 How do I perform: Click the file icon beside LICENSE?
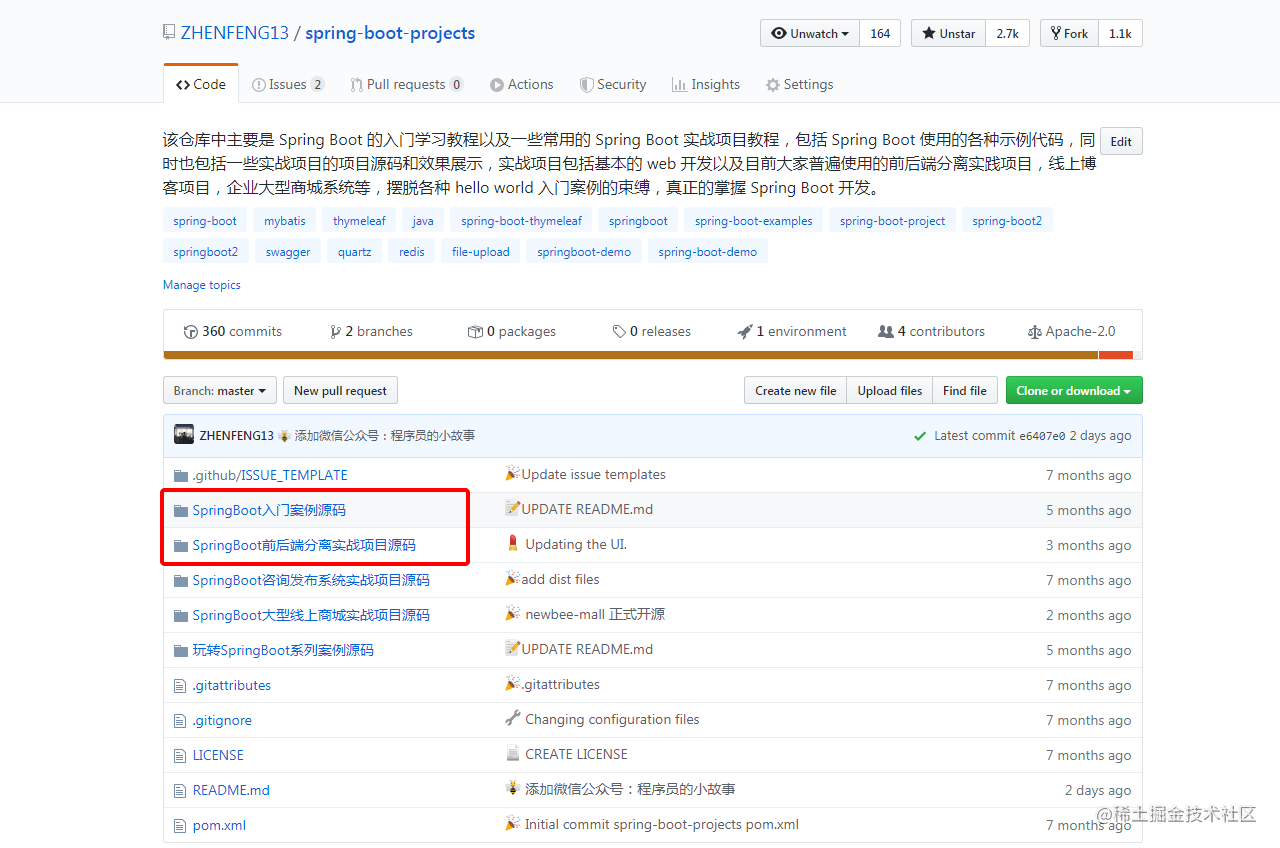pyautogui.click(x=180, y=755)
